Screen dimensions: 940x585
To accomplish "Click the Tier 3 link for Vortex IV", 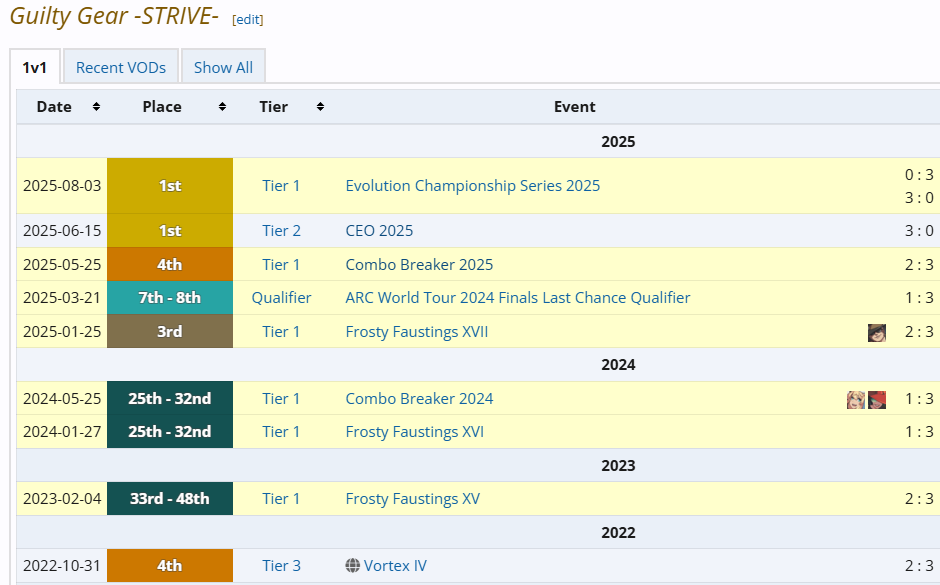I will point(281,565).
